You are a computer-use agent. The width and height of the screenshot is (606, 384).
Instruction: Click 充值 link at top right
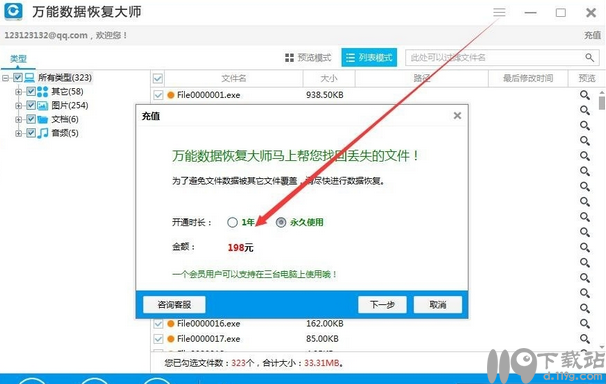tap(592, 35)
